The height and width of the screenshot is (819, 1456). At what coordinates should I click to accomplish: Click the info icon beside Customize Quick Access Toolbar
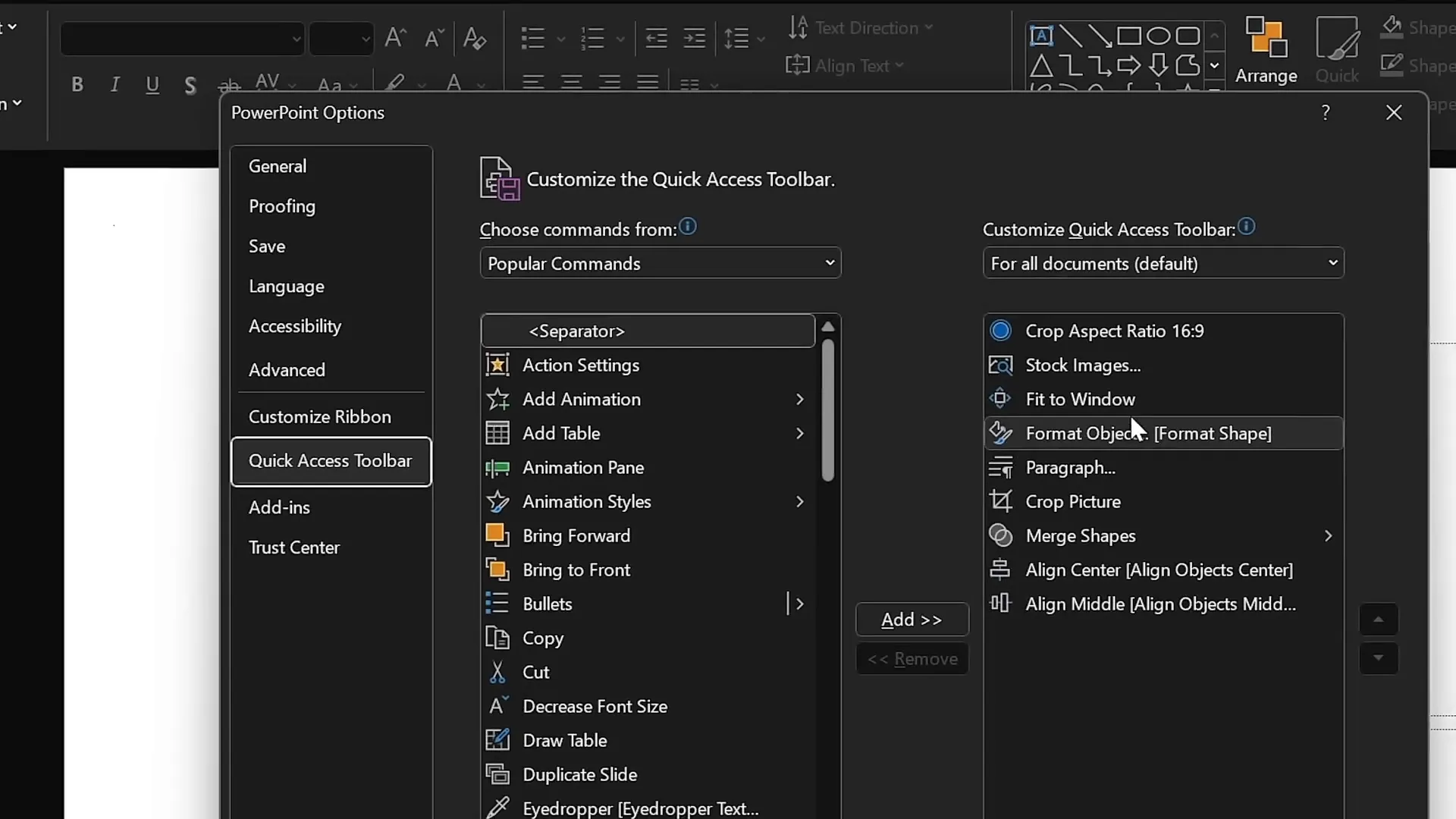(x=1247, y=226)
